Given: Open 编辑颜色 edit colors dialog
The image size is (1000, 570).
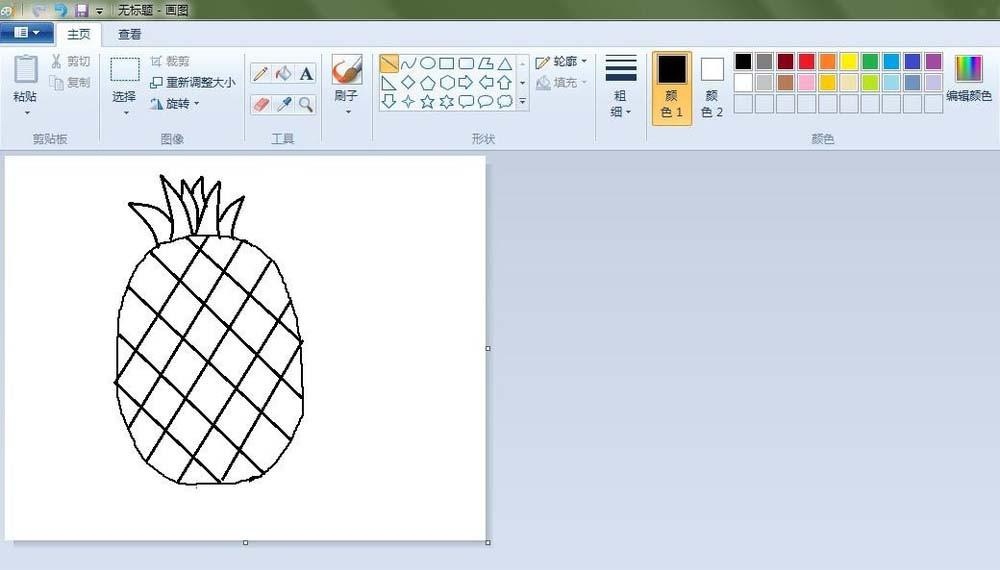Looking at the screenshot, I should 968,80.
